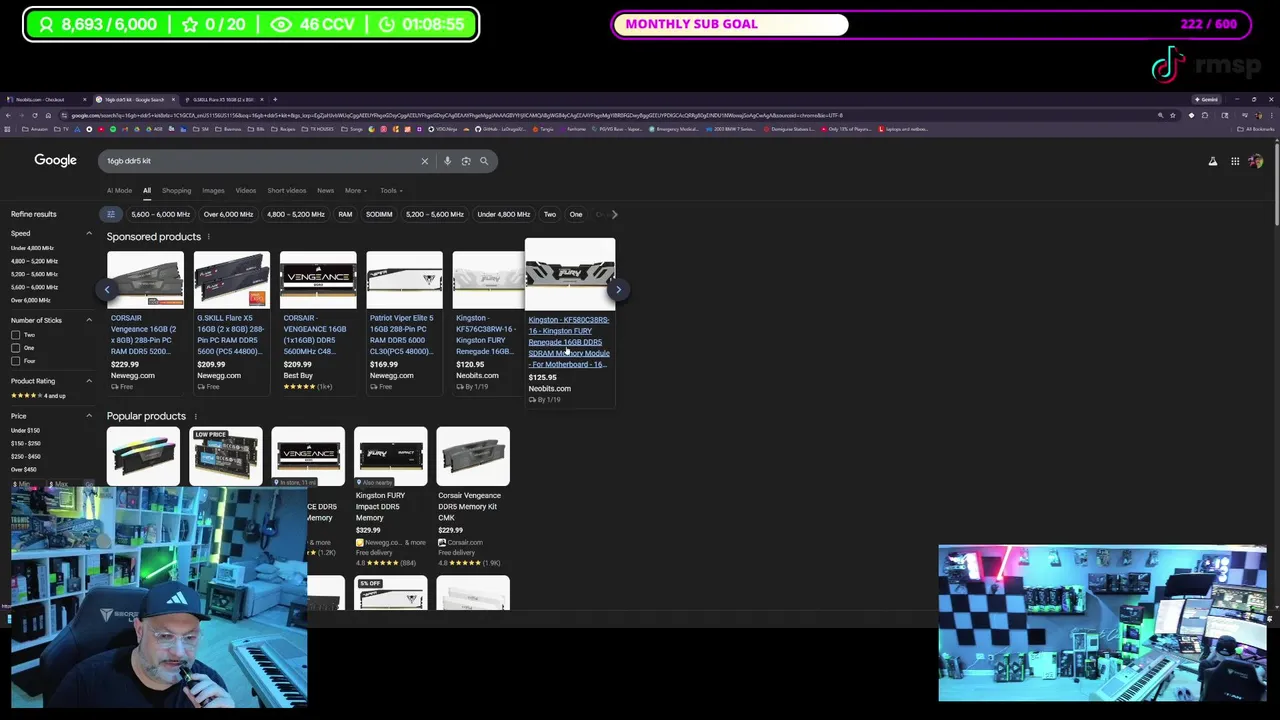Check the Four sticks checkbox
Viewport: 1280px width, 720px height.
click(x=15, y=361)
